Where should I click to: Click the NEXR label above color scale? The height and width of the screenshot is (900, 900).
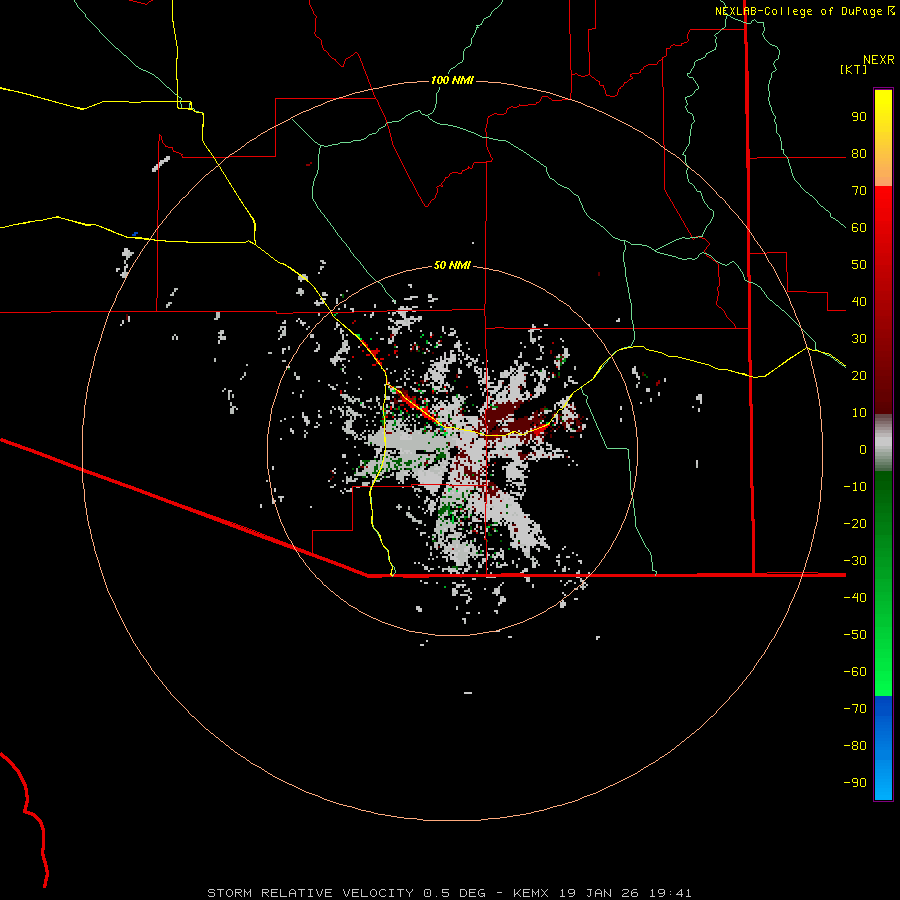point(879,60)
